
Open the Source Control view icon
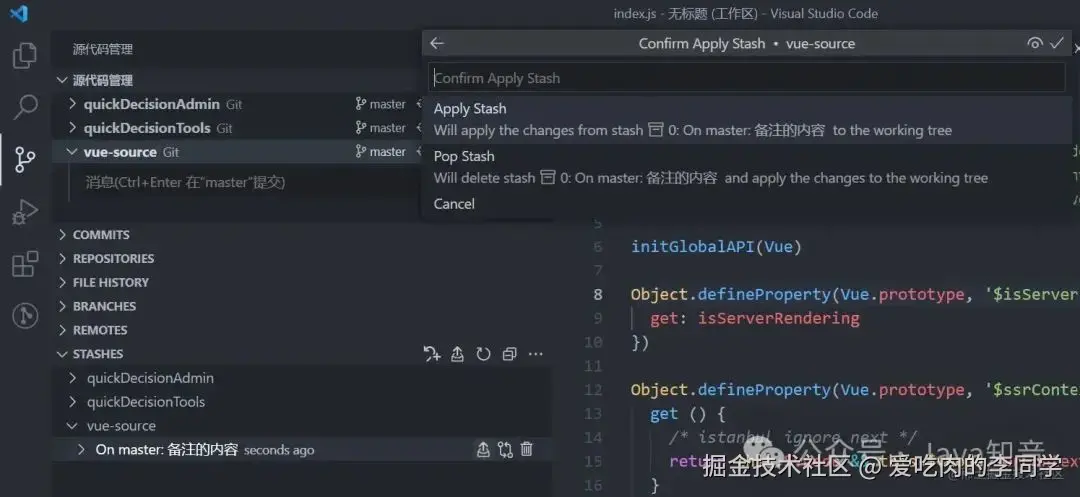point(25,160)
